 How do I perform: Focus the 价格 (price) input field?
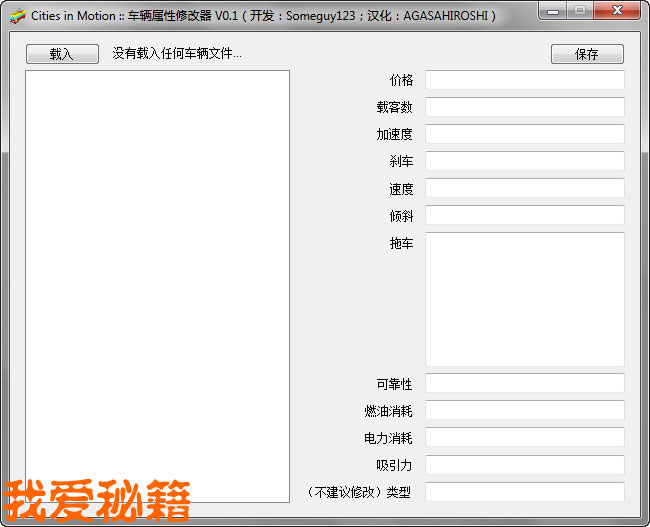point(524,80)
